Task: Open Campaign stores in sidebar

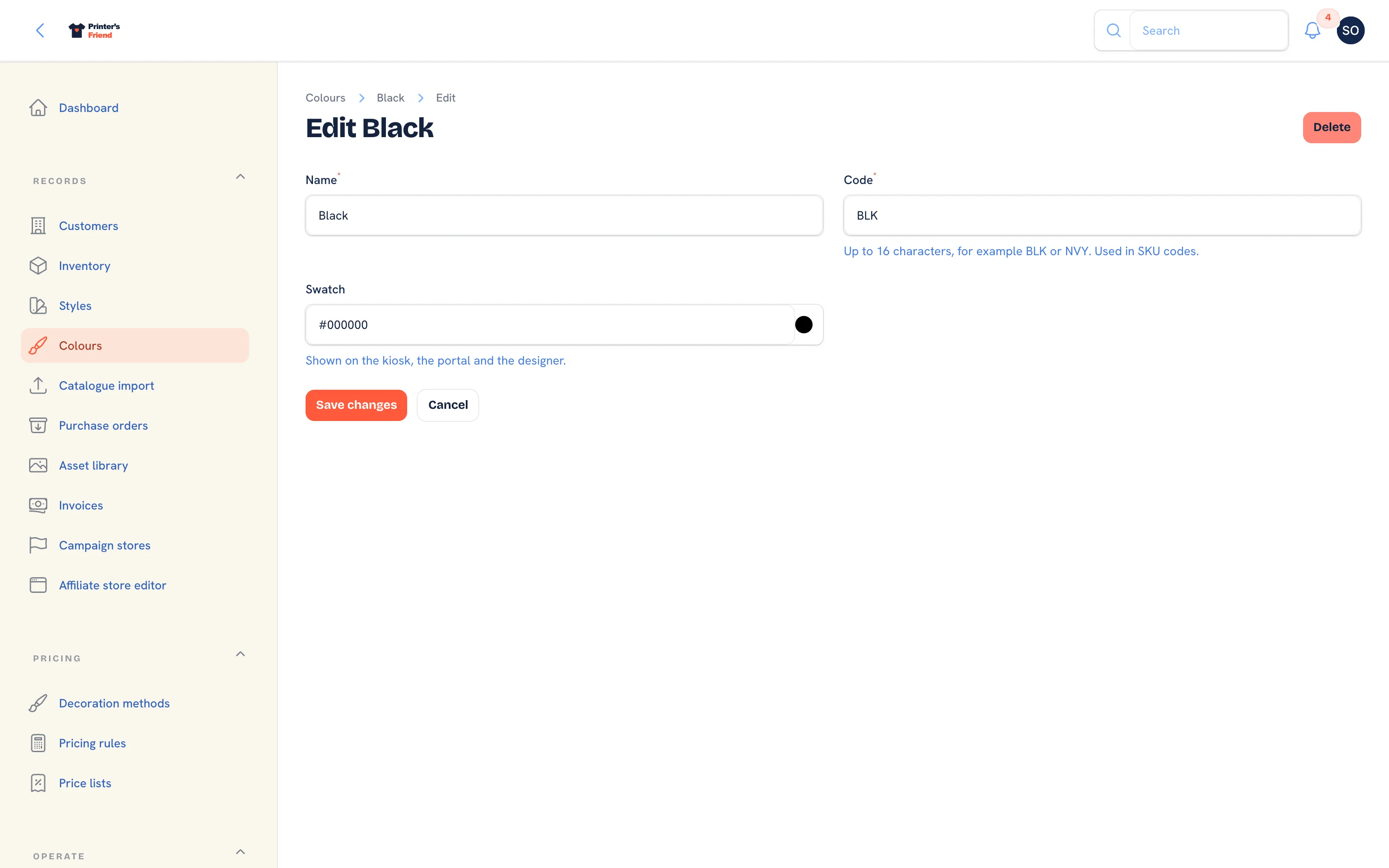Action: click(x=135, y=545)
